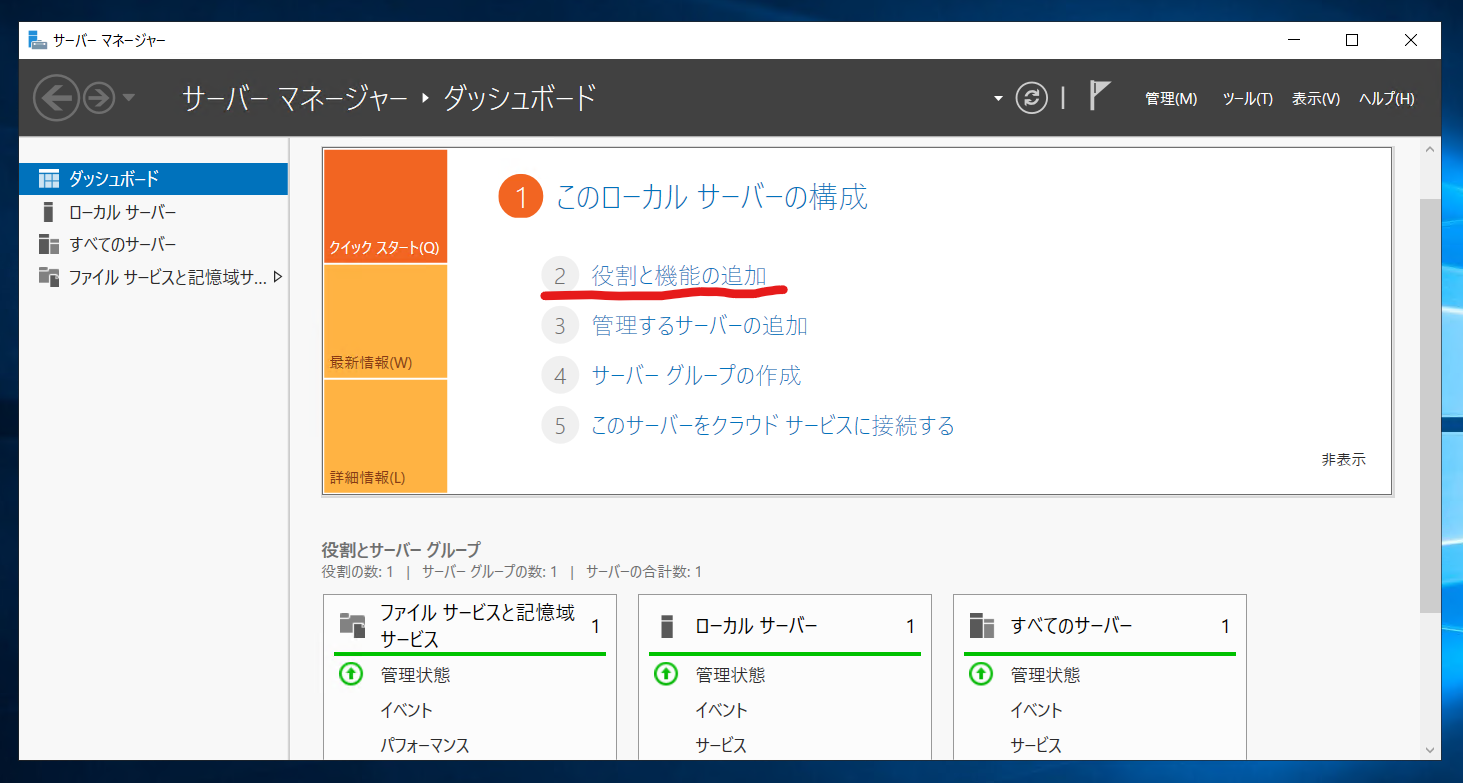Open パフォーマンス in the ファイル サービス tile
Image resolution: width=1463 pixels, height=783 pixels.
(424, 745)
